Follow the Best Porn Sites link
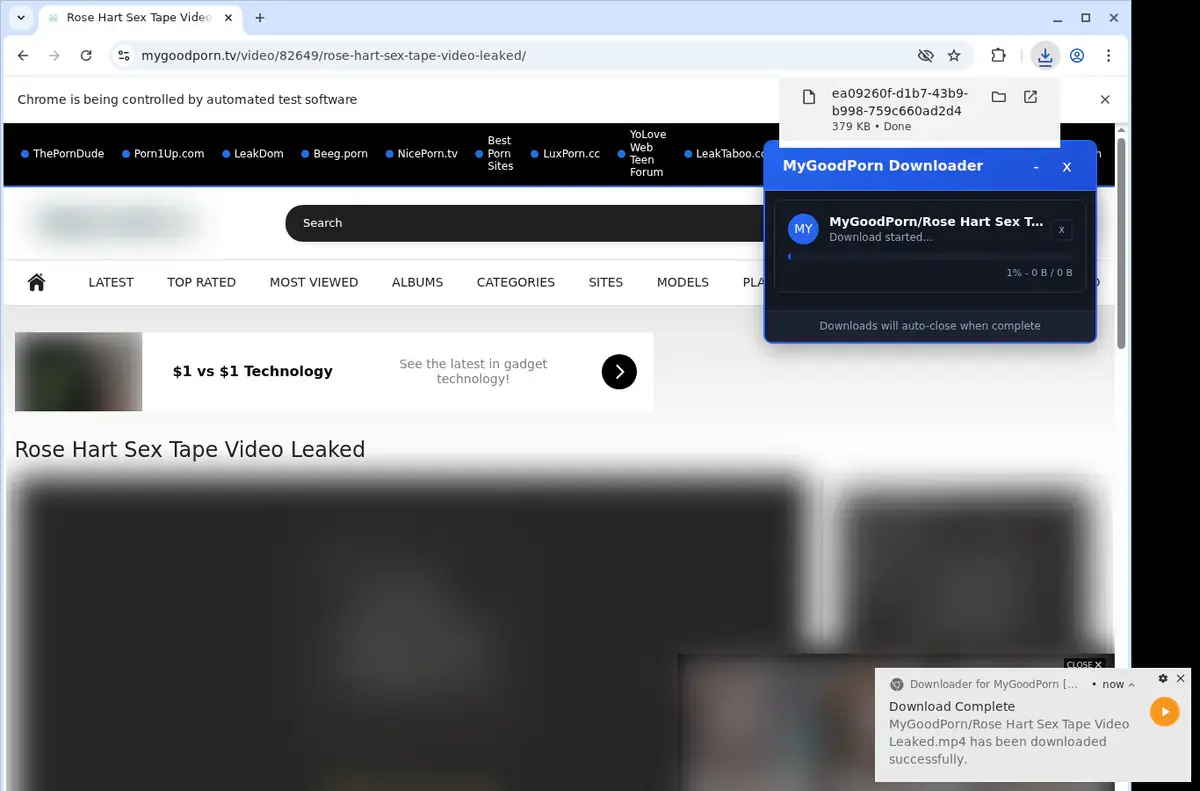This screenshot has width=1200, height=791. 500,154
